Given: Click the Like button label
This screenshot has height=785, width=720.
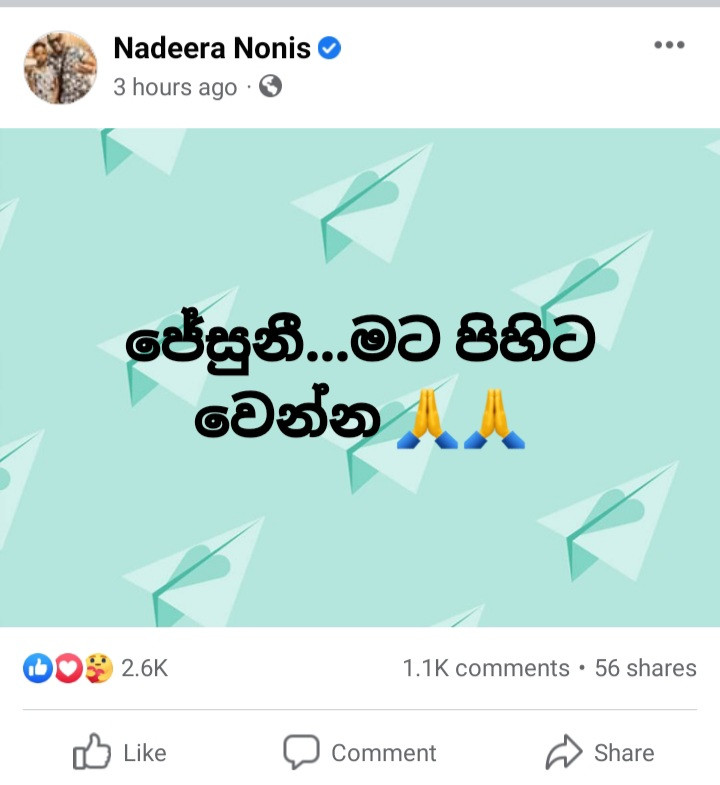Looking at the screenshot, I should (145, 753).
